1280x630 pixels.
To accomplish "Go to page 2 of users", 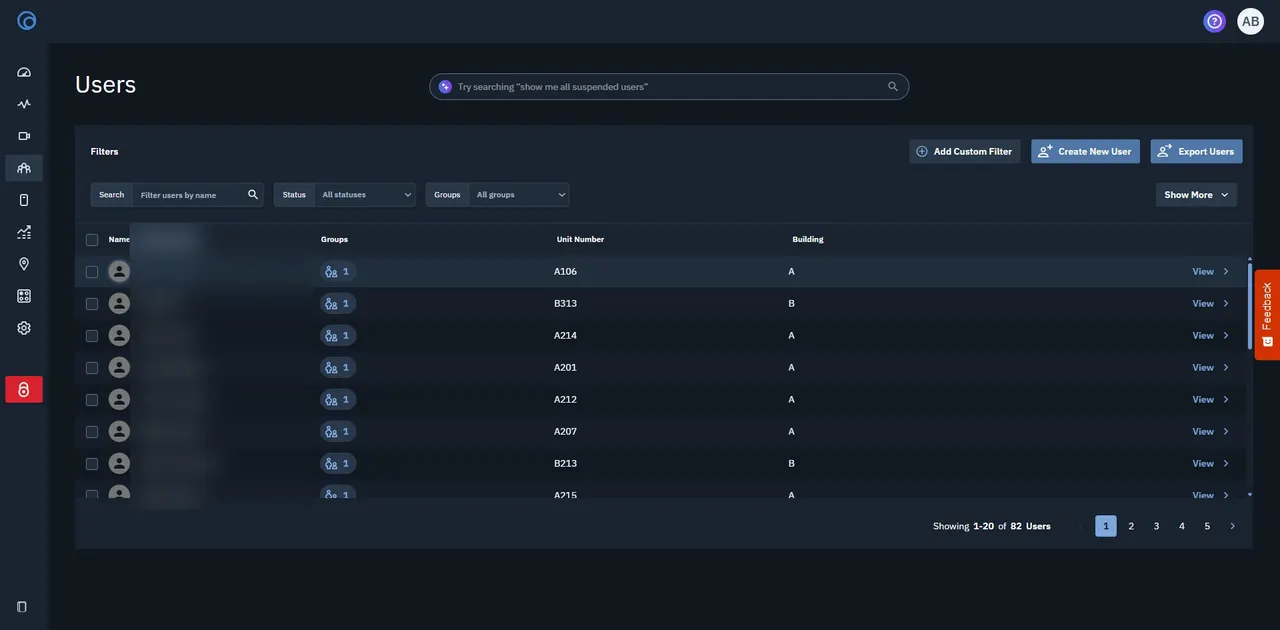I will click(1131, 526).
